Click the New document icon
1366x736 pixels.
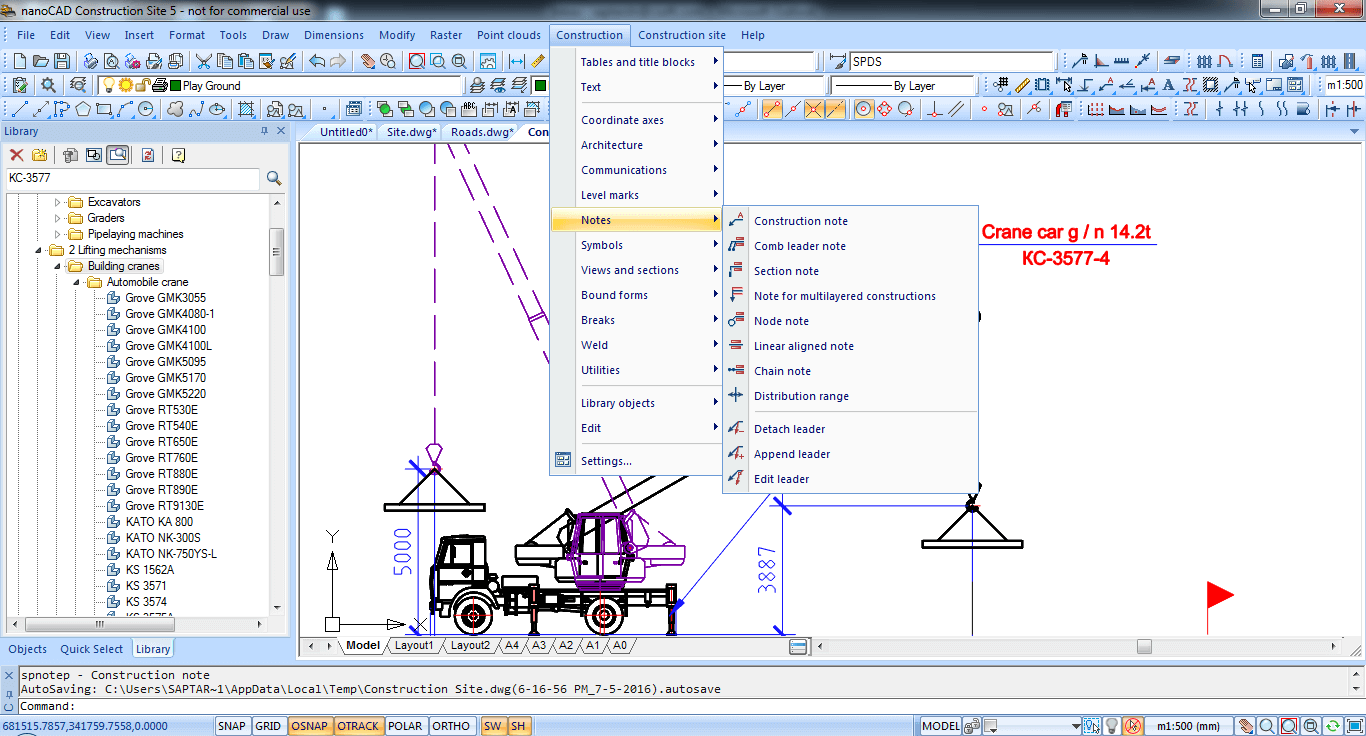(20, 61)
